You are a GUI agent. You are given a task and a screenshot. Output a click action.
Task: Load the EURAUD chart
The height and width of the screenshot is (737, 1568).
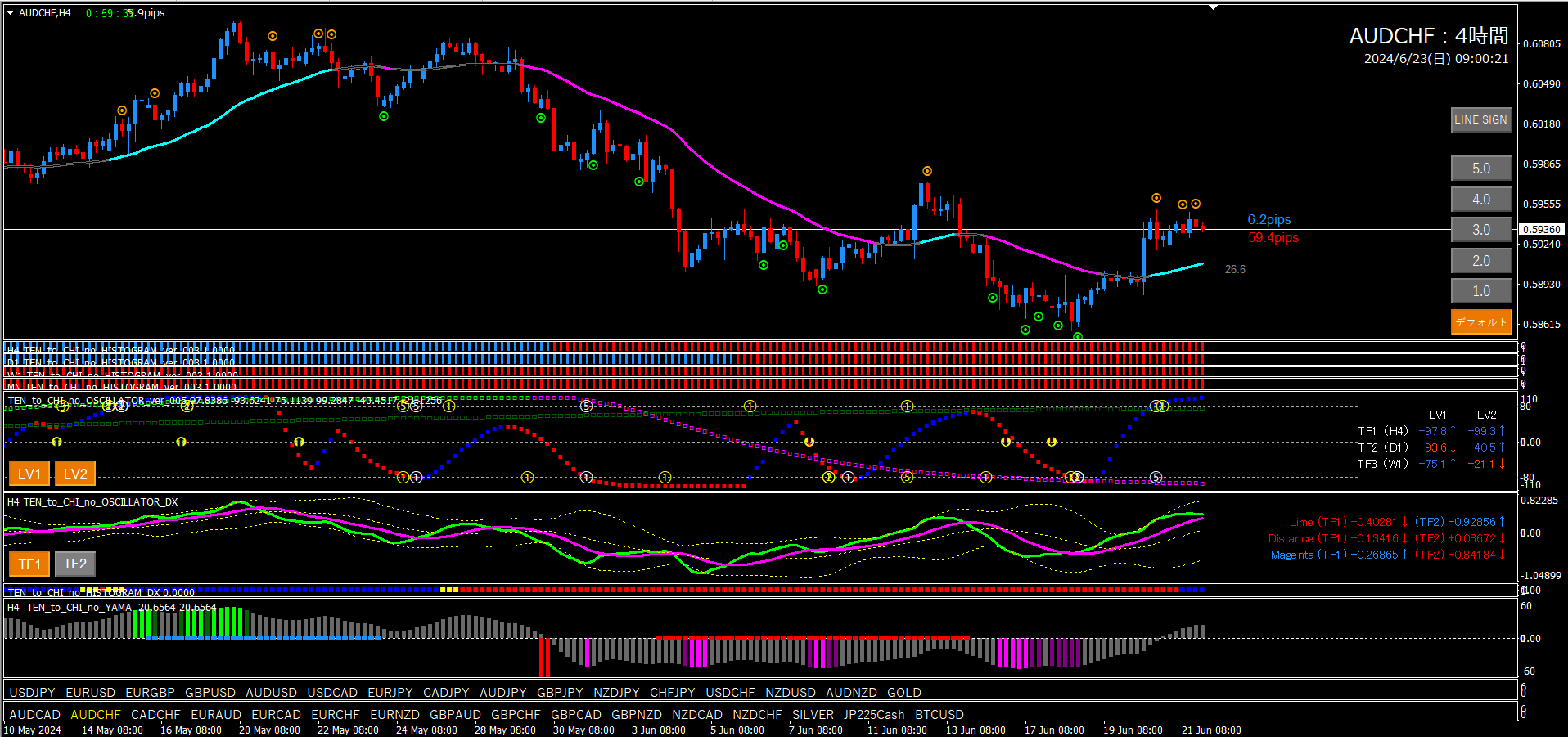(216, 715)
